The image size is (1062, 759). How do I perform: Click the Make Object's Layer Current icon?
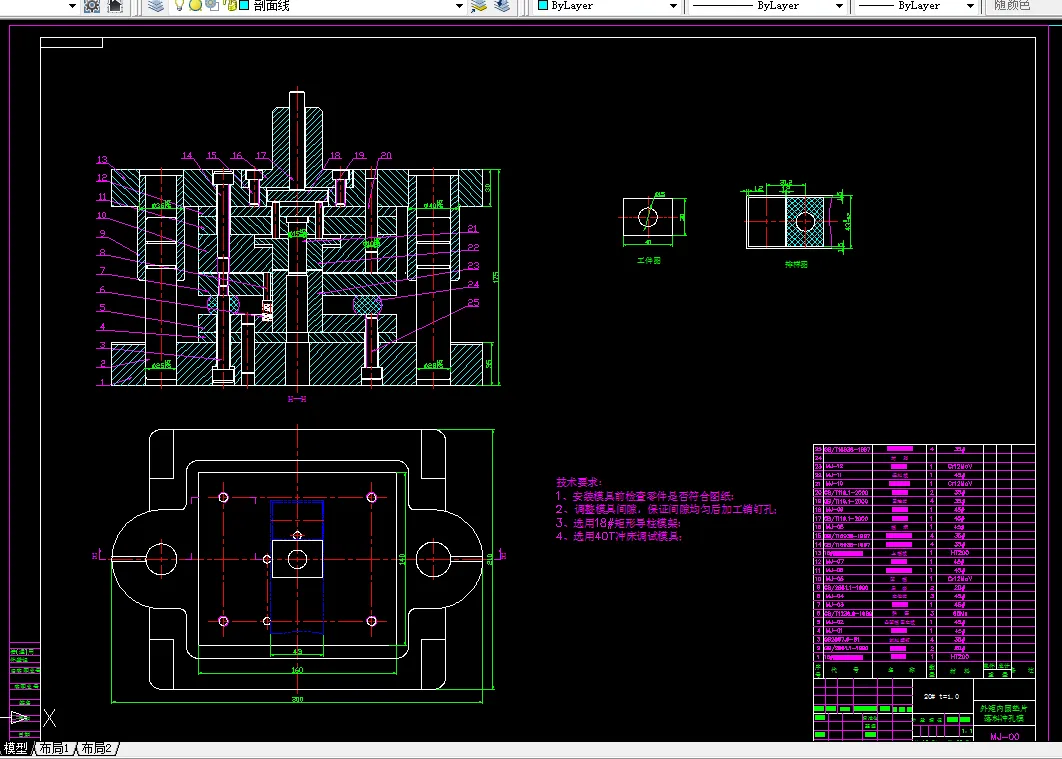tap(479, 6)
